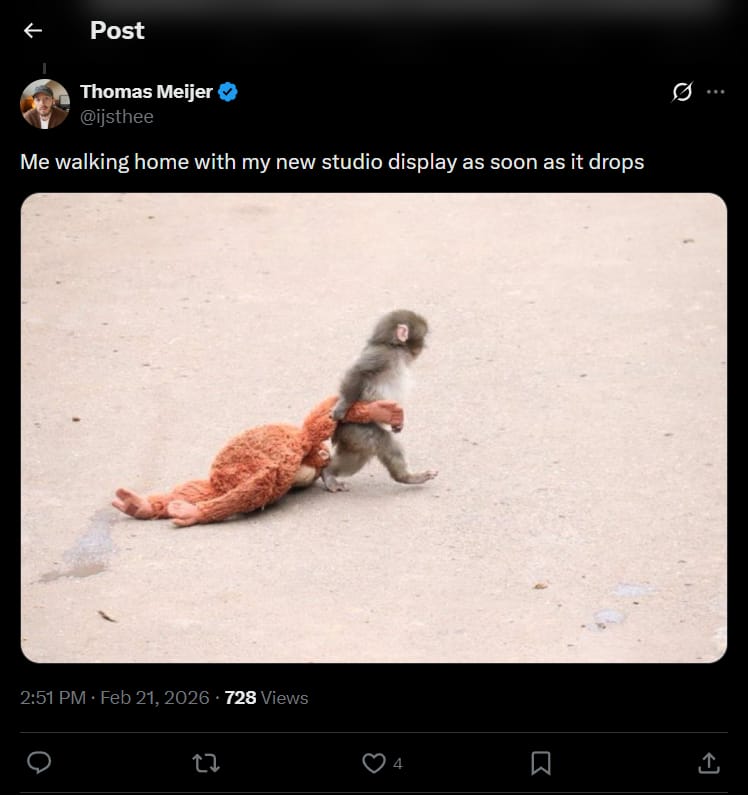Reply to the post via comment icon
This screenshot has height=795, width=748.
(x=39, y=763)
